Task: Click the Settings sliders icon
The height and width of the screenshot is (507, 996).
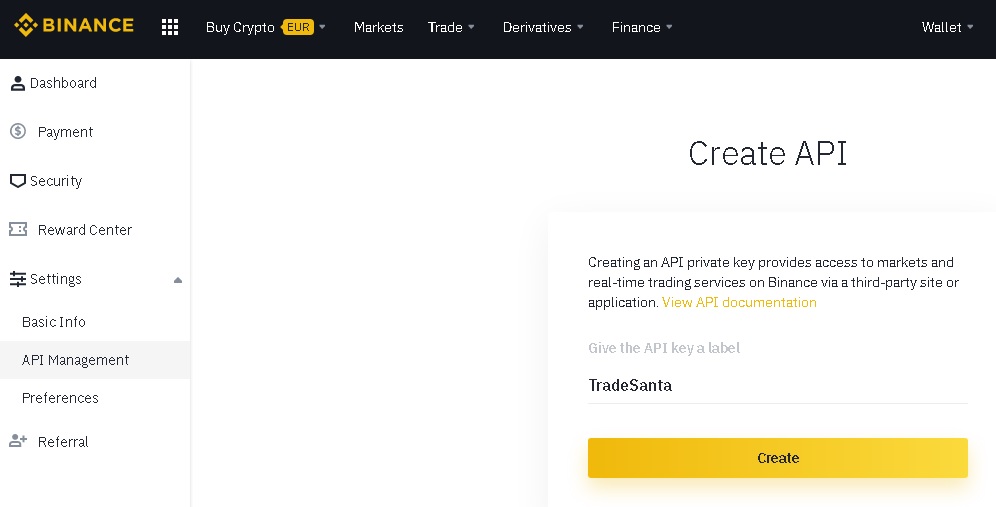Action: click(x=18, y=279)
